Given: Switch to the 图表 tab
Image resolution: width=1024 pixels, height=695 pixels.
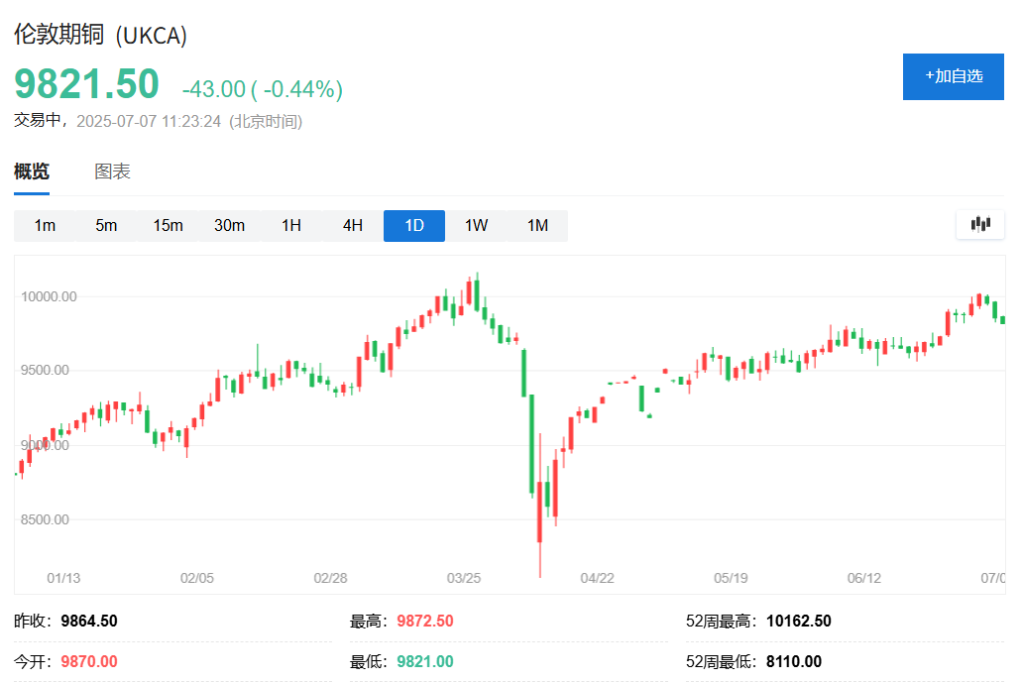Looking at the screenshot, I should pyautogui.click(x=113, y=172).
